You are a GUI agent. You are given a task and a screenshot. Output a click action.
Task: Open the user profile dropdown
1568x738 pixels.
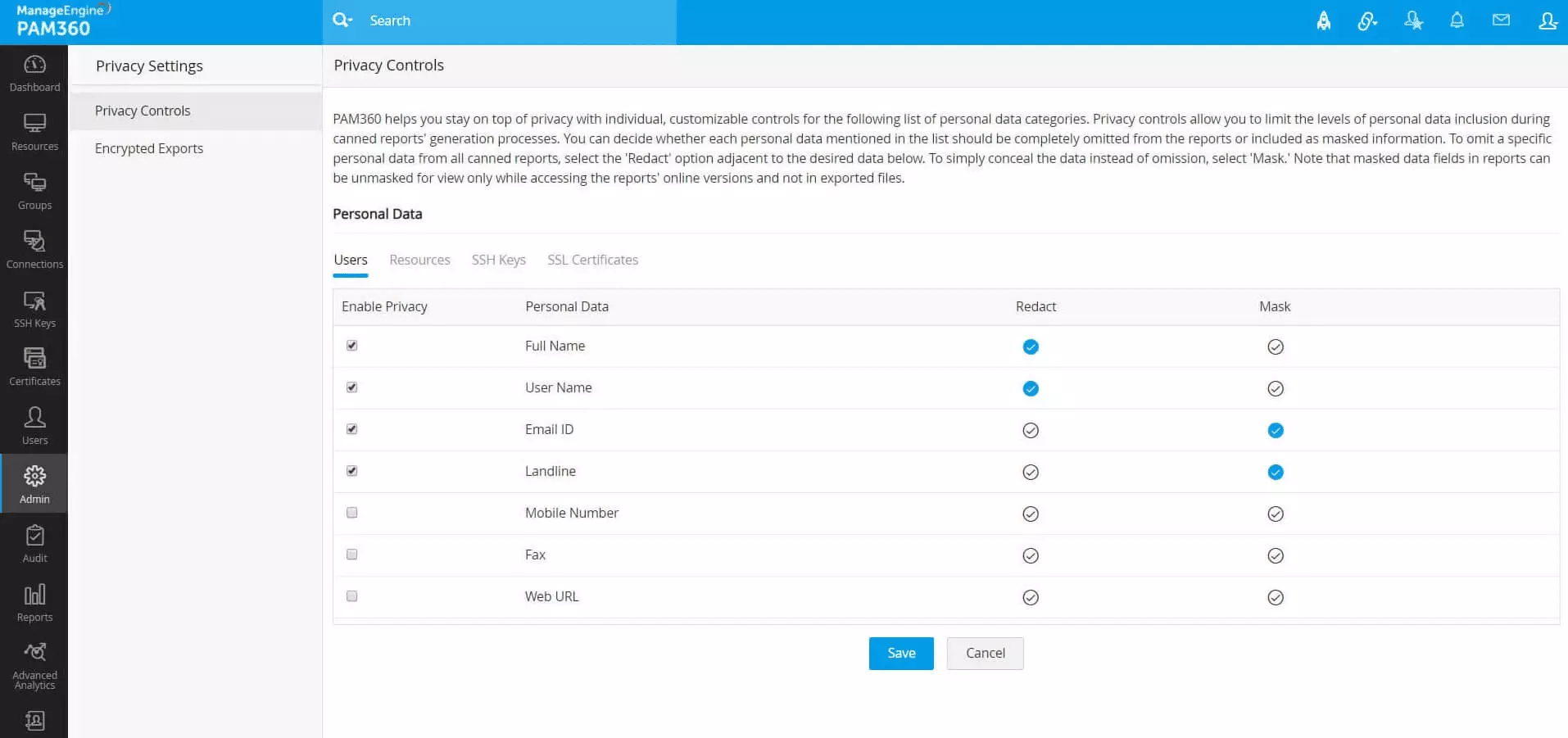click(x=1547, y=20)
